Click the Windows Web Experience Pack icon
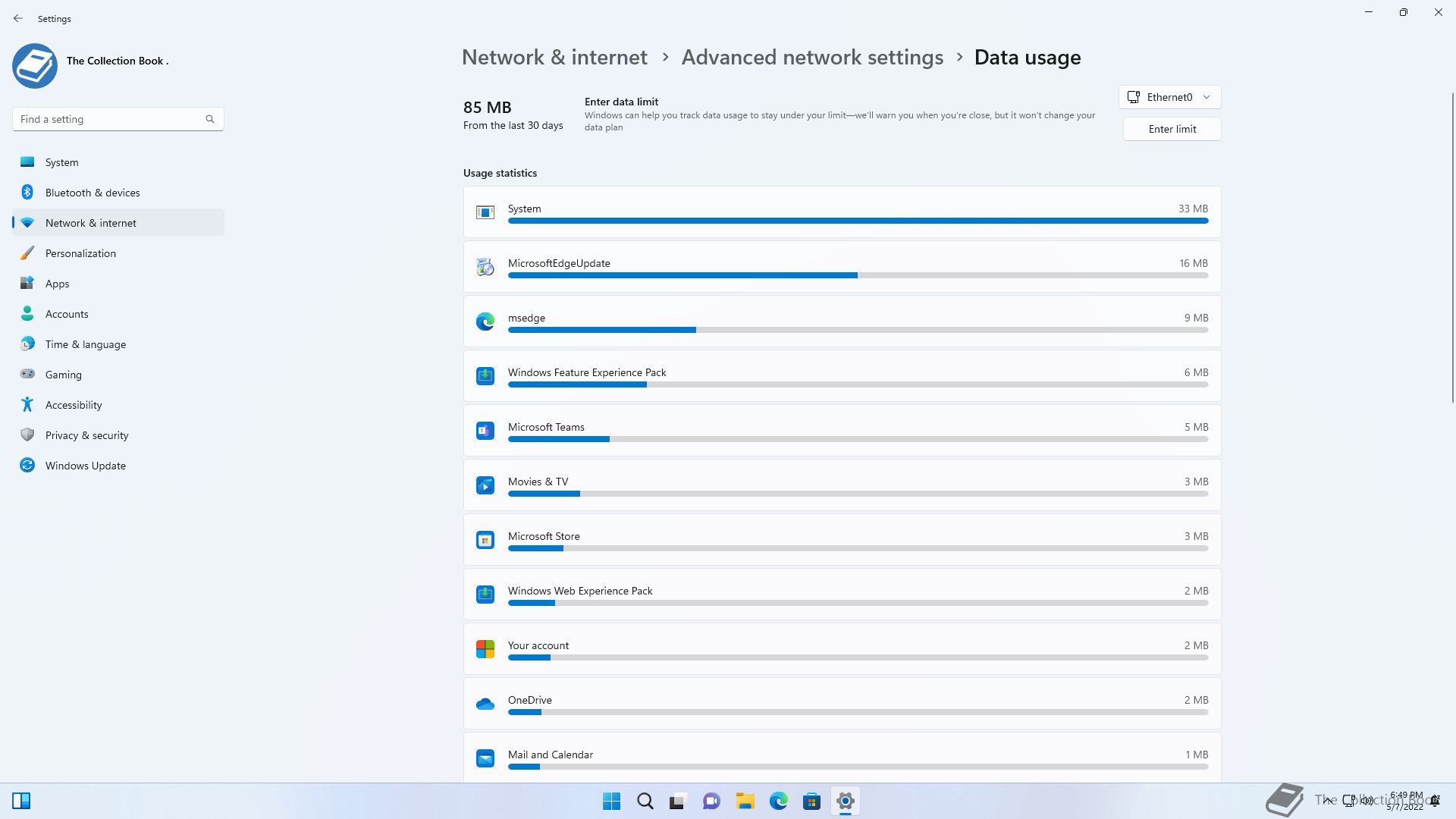 (x=485, y=595)
